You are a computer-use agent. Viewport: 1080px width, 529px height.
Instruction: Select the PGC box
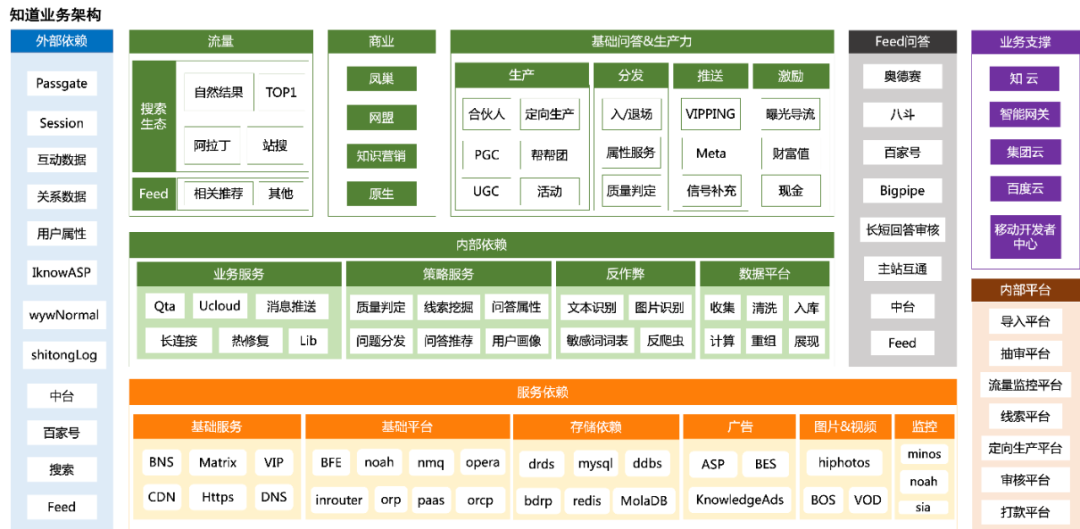point(486,154)
